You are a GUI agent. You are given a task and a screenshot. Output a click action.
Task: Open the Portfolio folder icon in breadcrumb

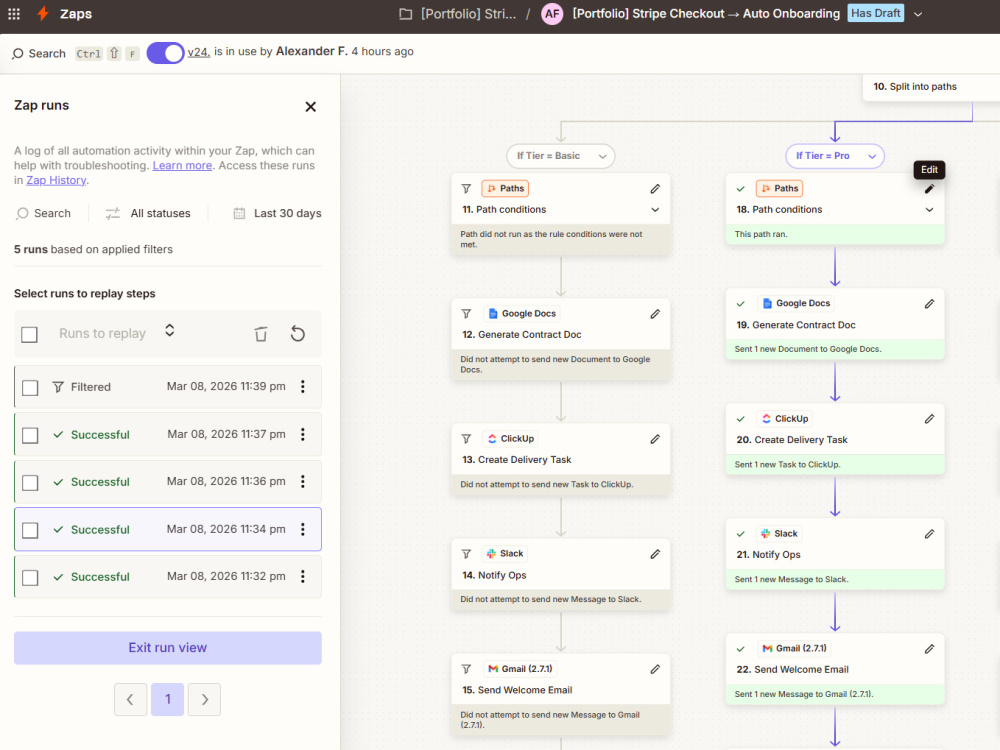pos(405,14)
